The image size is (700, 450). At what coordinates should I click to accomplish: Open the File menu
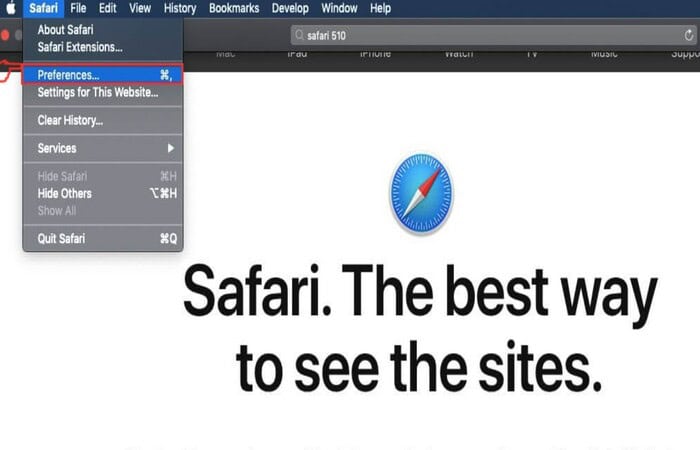[x=78, y=8]
